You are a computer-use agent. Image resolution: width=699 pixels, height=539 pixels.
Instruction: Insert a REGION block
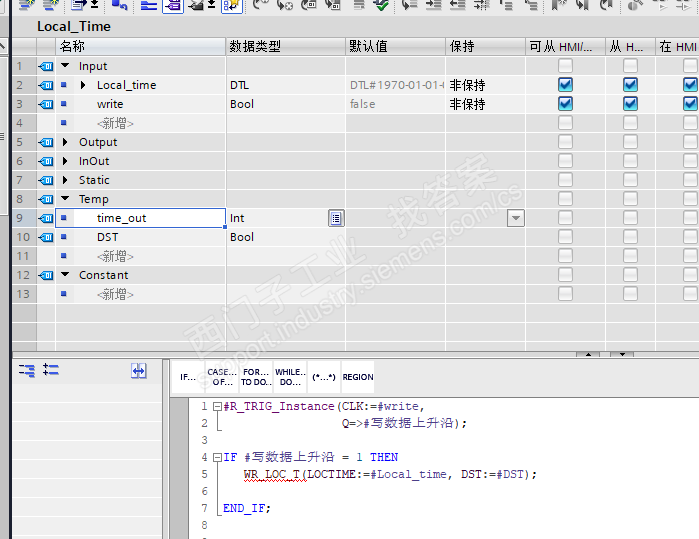click(358, 377)
